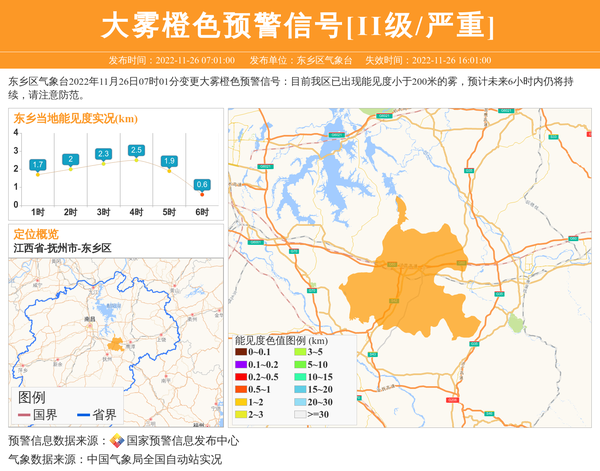This screenshot has width=600, height=471.
Task: Select the 15~20 teal-blue legend swatch
Action: click(299, 388)
